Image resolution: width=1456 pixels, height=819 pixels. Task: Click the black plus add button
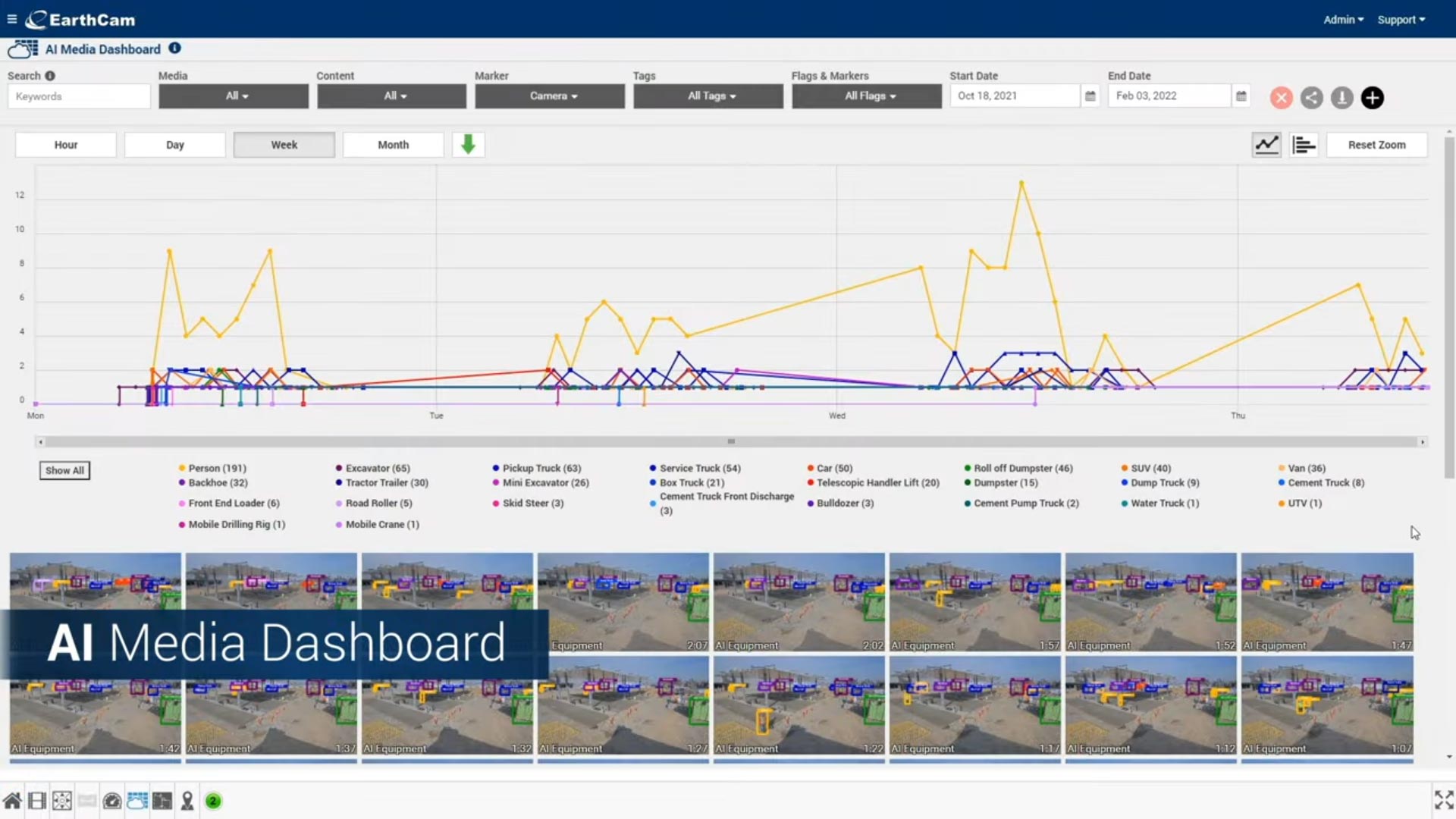(1372, 98)
